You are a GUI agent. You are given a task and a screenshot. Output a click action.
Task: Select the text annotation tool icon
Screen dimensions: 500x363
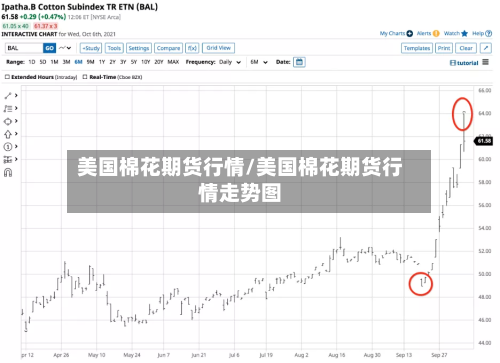point(8,109)
